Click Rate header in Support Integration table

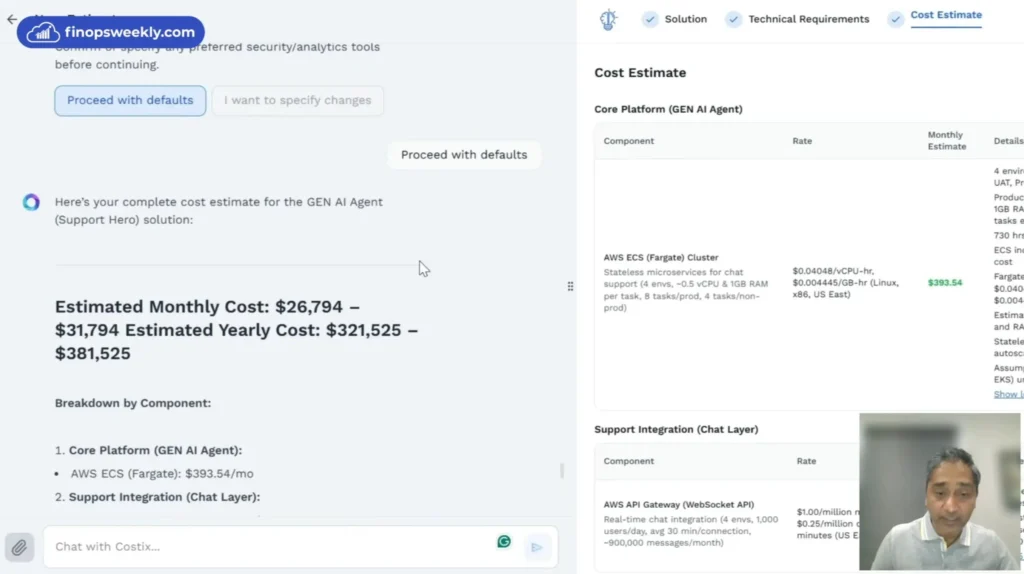(806, 461)
